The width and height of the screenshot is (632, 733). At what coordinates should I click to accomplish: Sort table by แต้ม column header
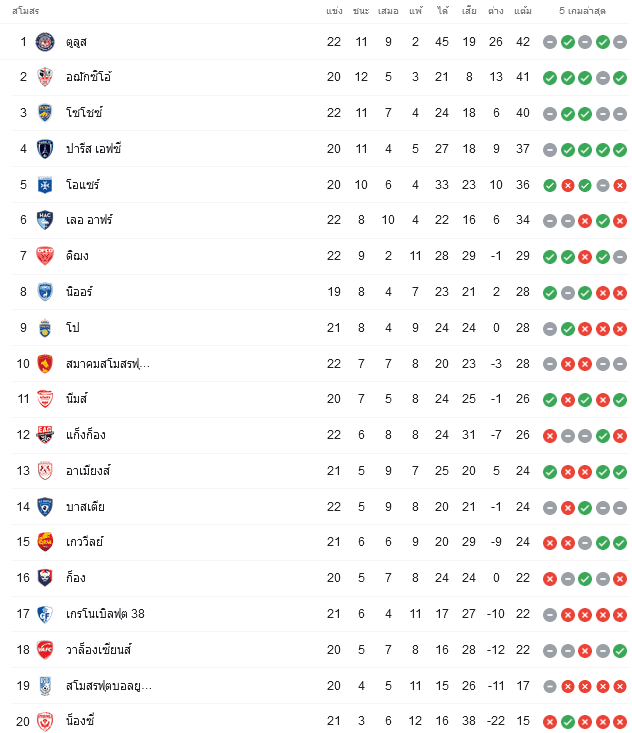[523, 11]
